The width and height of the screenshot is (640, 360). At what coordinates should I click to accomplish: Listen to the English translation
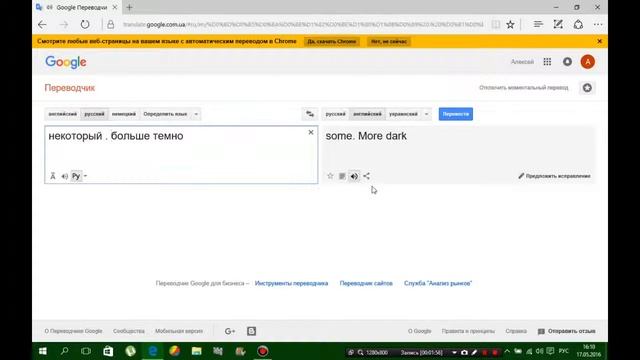[354, 176]
